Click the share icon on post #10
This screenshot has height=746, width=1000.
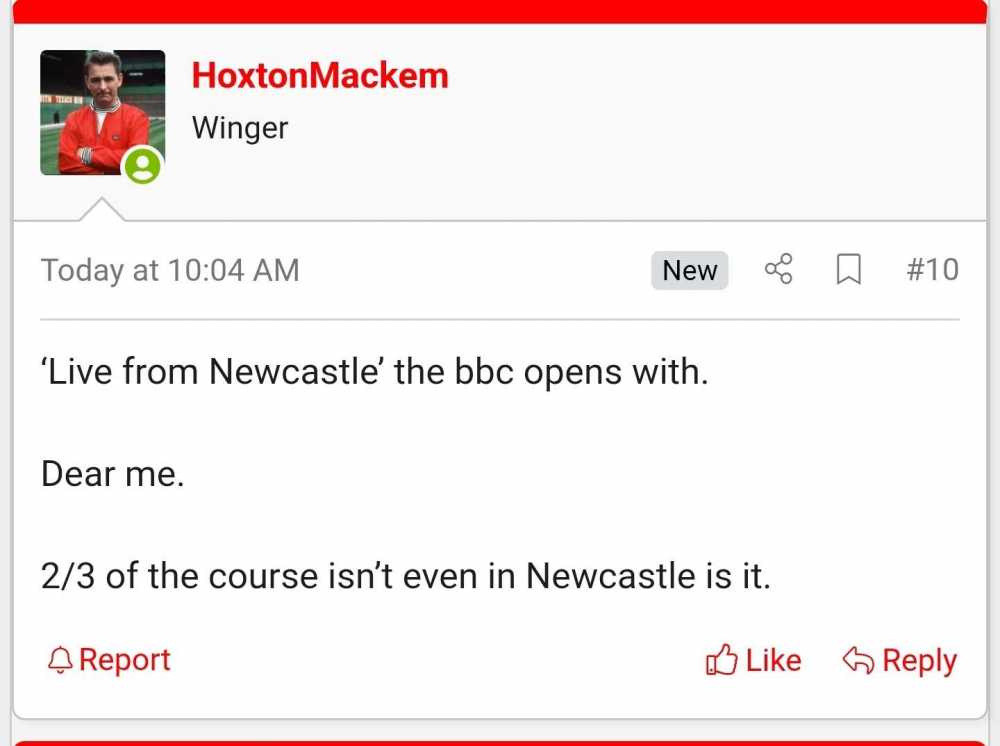(x=778, y=269)
